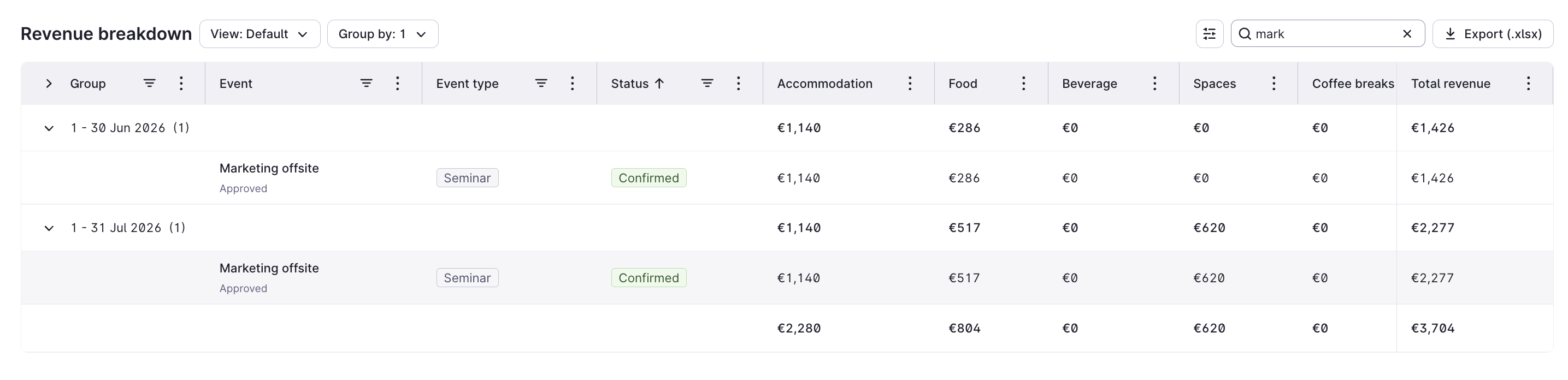Screen dimensions: 1568x380
Task: Open the Group by: 1 dropdown
Action: [383, 34]
